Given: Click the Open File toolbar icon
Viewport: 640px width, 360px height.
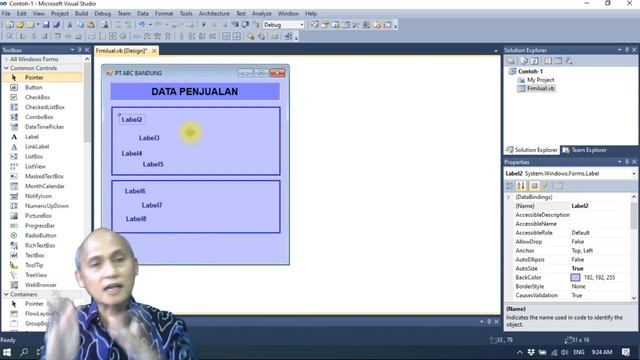Looking at the screenshot, I should (20, 25).
